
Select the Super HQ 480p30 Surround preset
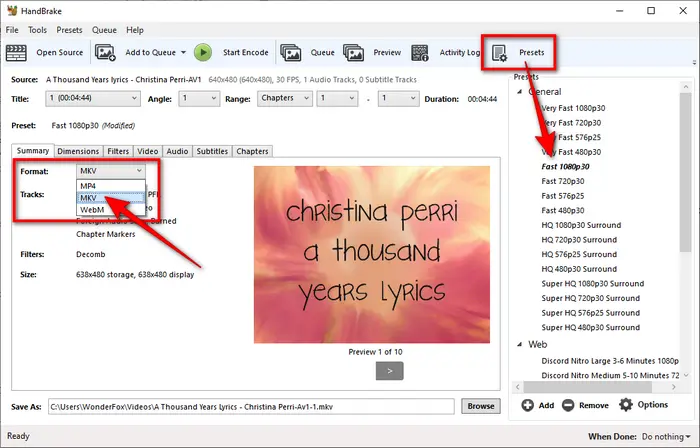click(591, 328)
